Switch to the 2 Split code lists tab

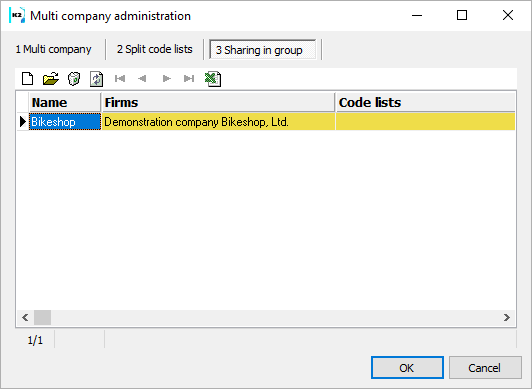[x=154, y=50]
